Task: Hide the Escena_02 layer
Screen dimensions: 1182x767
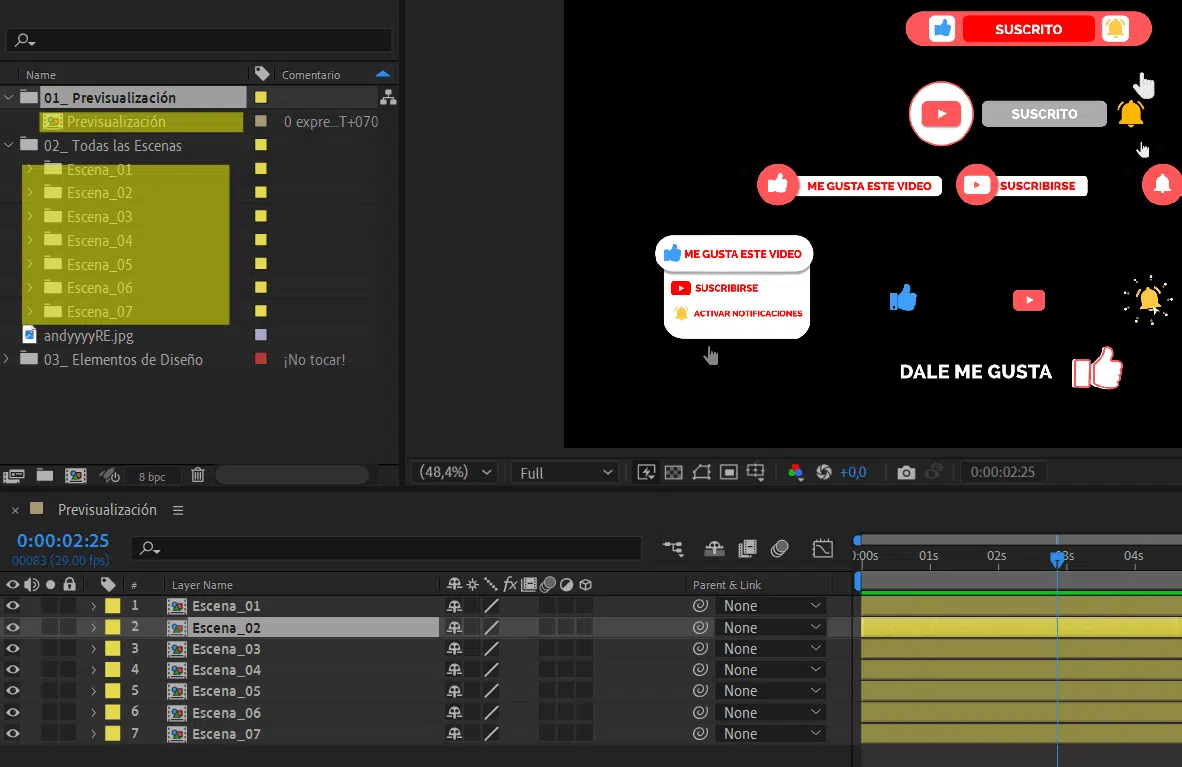Action: point(13,627)
